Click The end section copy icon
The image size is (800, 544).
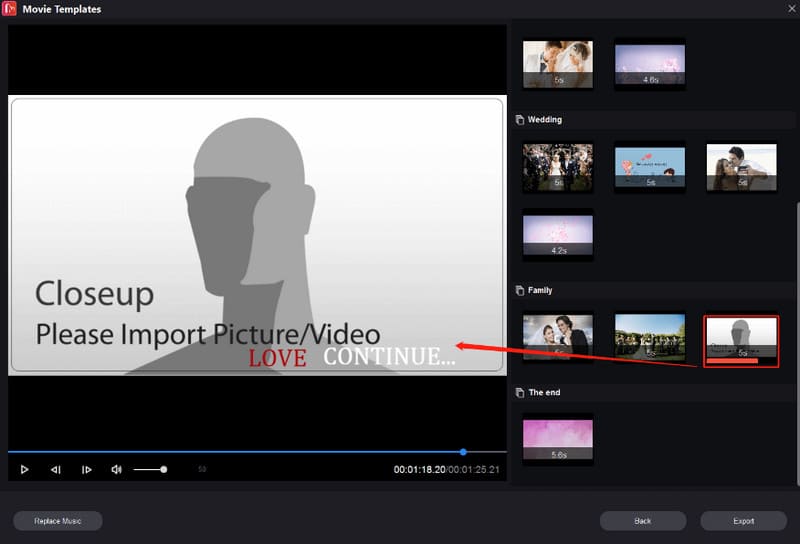click(x=519, y=393)
